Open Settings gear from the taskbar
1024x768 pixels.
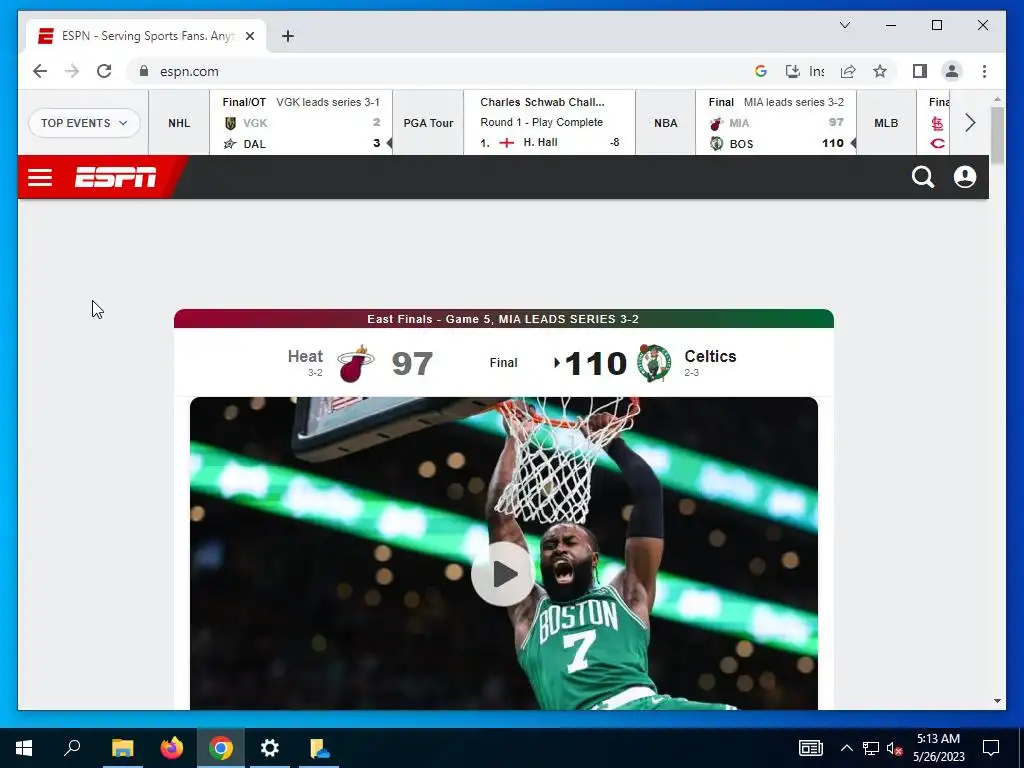click(270, 748)
